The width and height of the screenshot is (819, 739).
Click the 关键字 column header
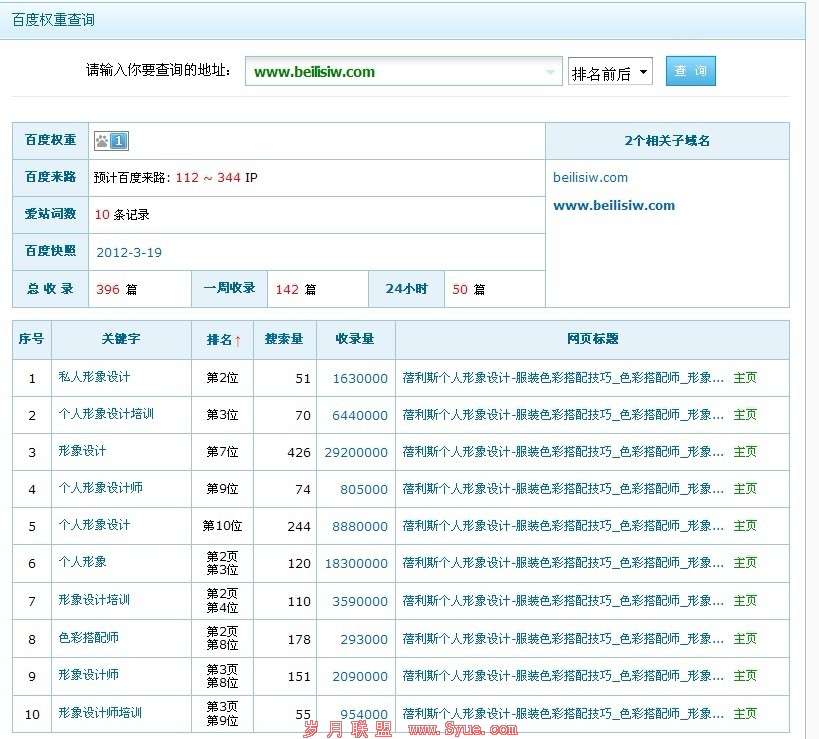(x=121, y=339)
